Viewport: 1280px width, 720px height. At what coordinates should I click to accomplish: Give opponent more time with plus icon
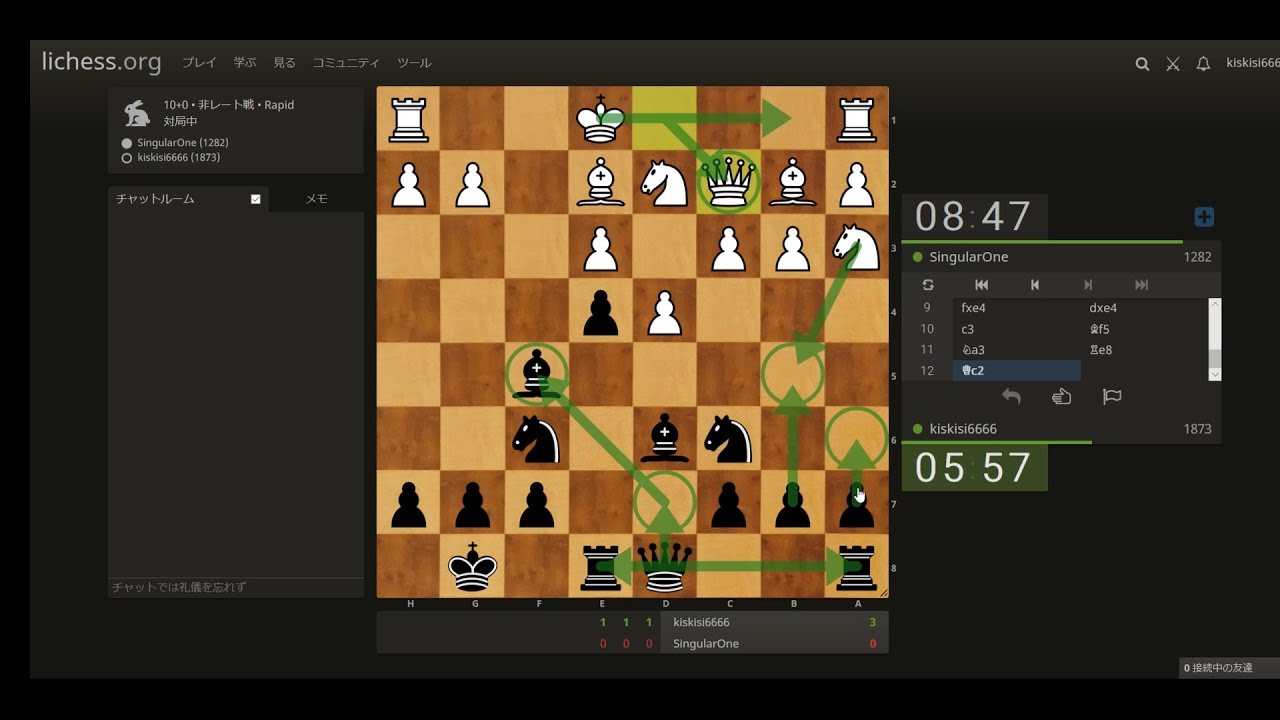click(x=1204, y=217)
